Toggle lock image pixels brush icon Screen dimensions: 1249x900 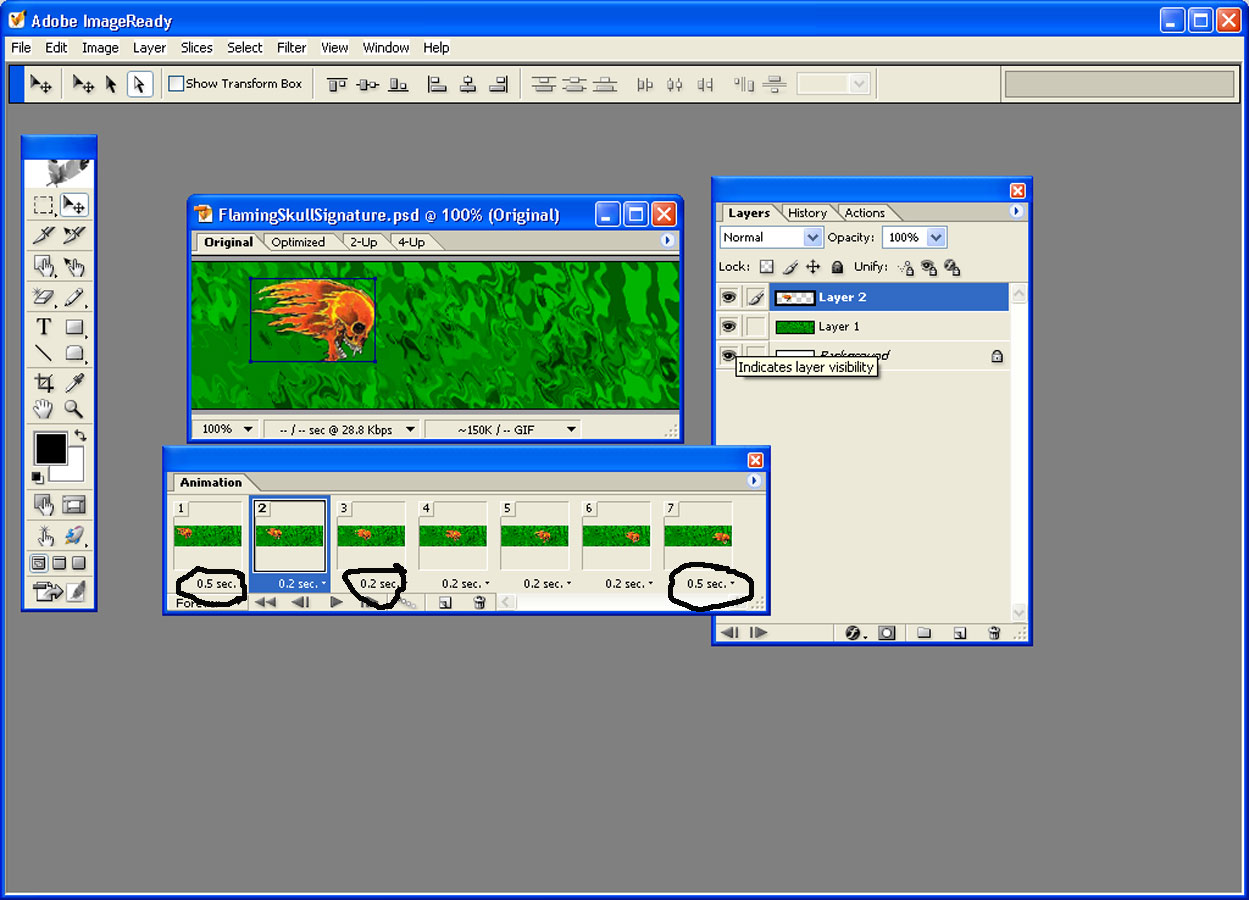(790, 267)
